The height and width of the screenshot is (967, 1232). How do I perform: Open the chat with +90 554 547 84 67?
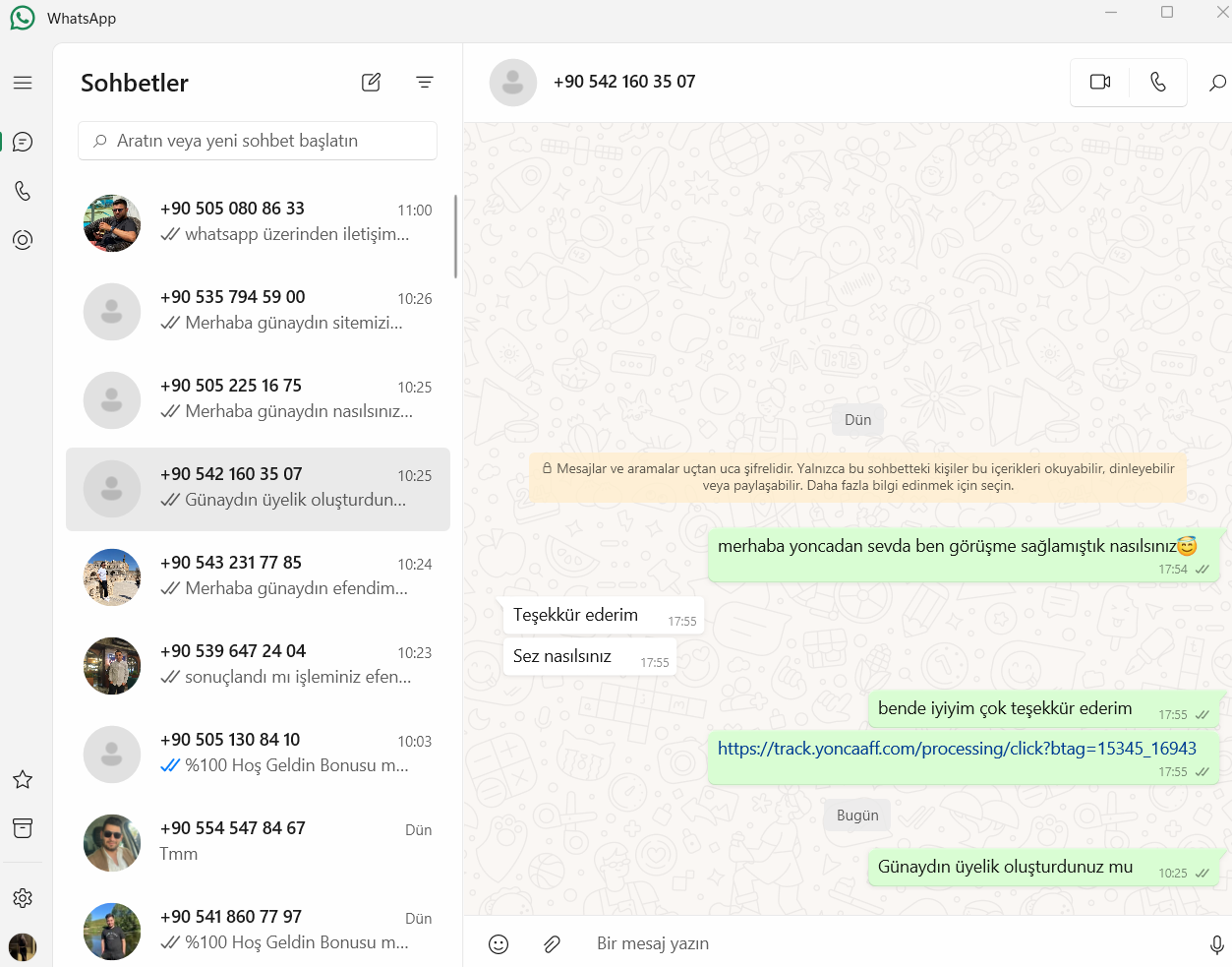(258, 843)
